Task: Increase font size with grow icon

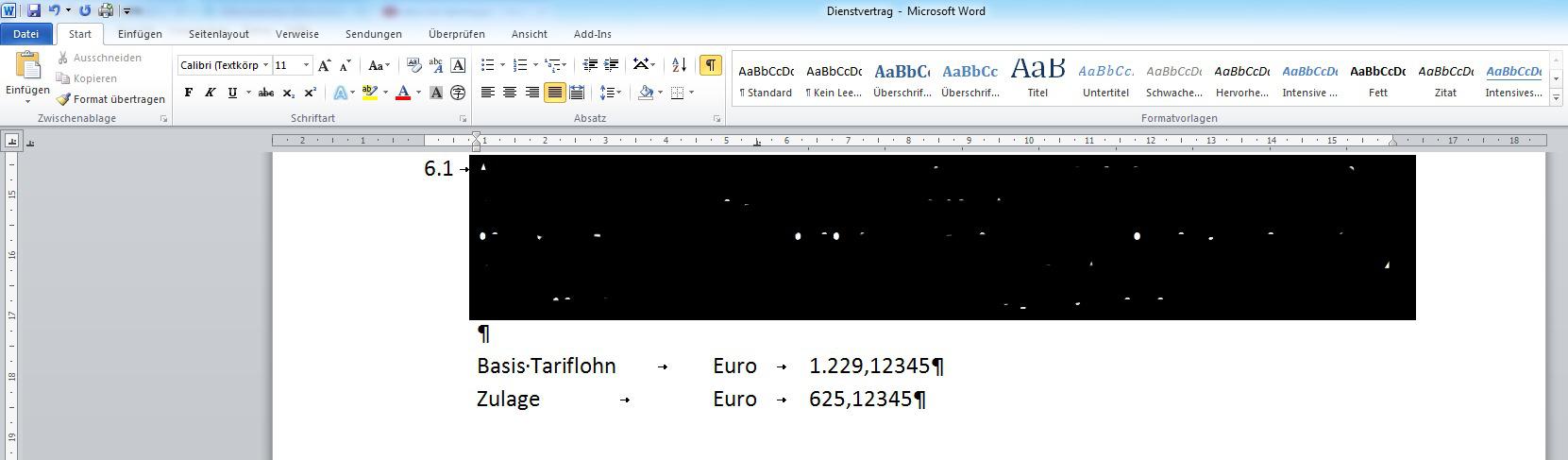Action: tap(324, 65)
